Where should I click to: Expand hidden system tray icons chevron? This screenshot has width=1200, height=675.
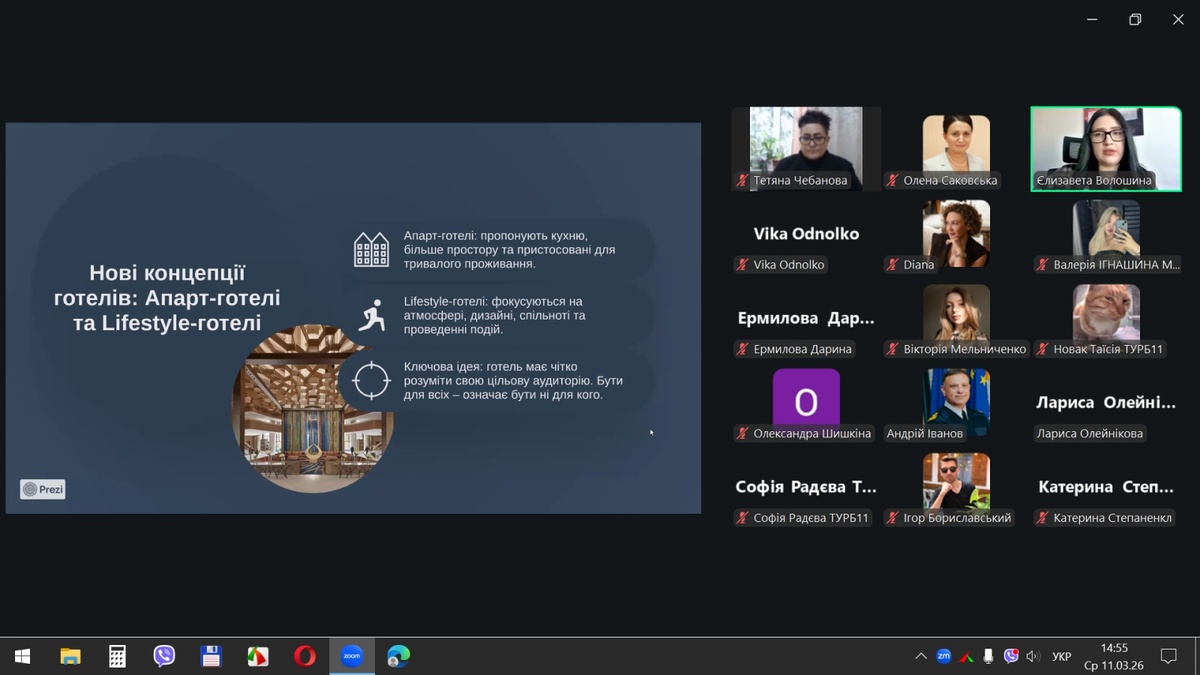[920, 656]
